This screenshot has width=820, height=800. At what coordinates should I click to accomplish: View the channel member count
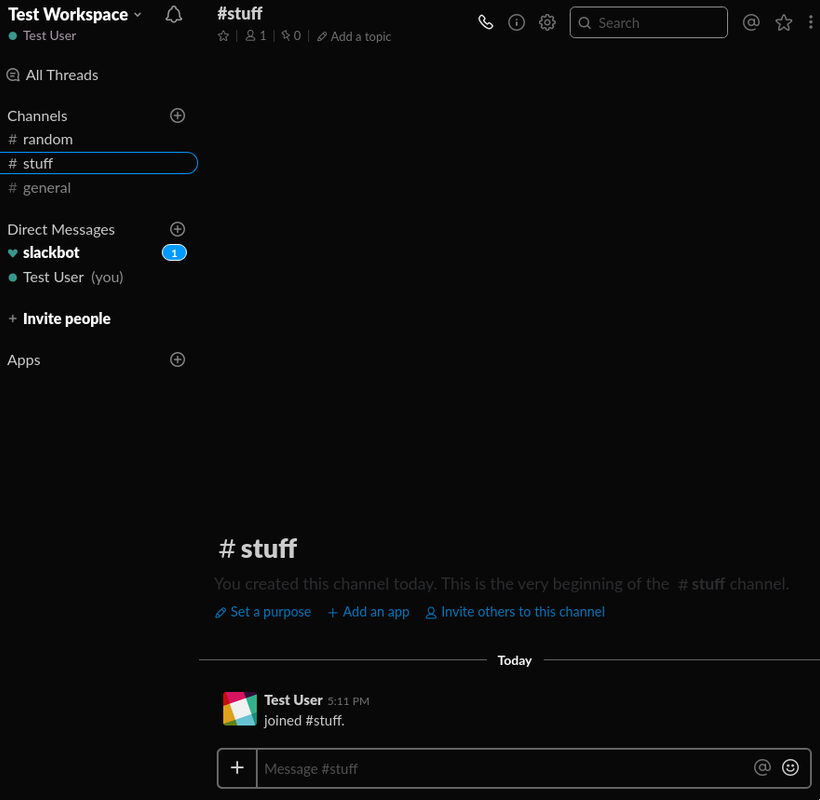tap(256, 36)
